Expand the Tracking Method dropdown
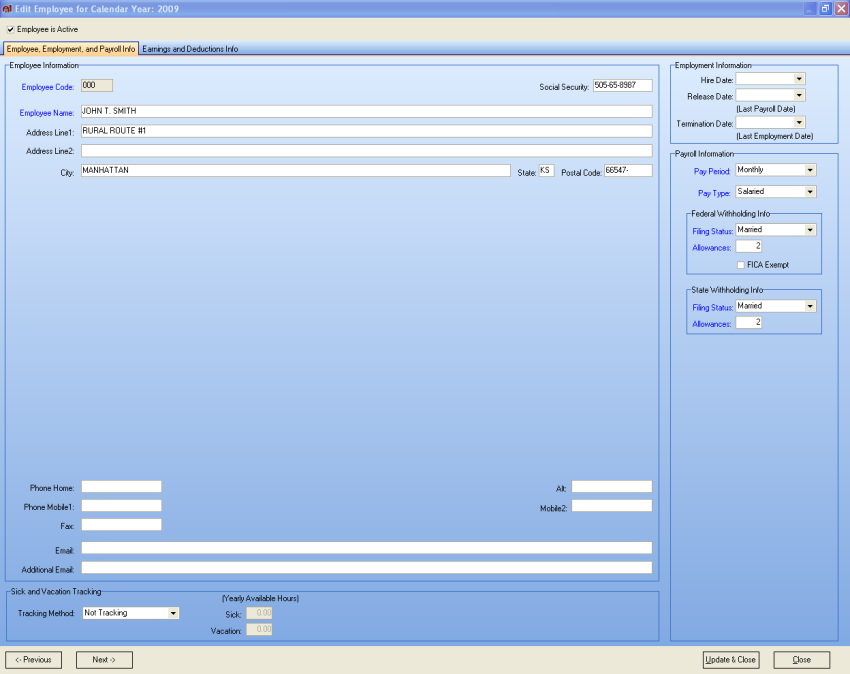This screenshot has height=674, width=850. (x=173, y=613)
